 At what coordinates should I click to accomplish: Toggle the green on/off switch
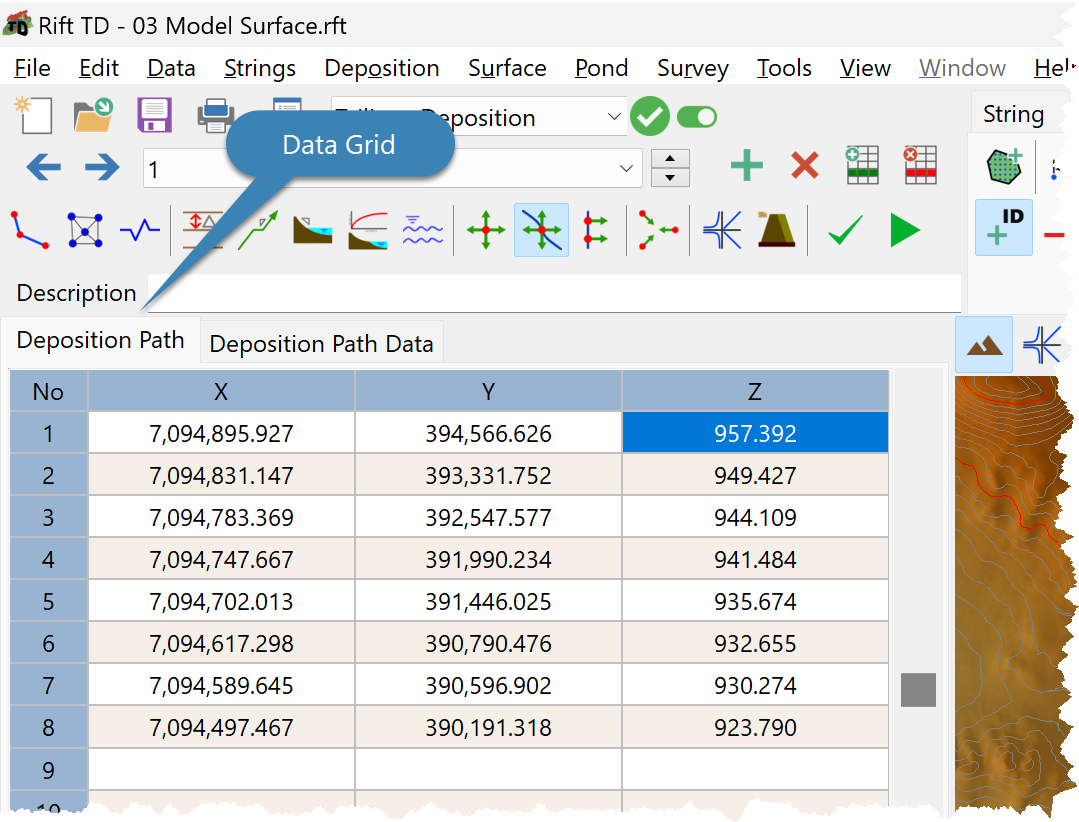tap(697, 118)
